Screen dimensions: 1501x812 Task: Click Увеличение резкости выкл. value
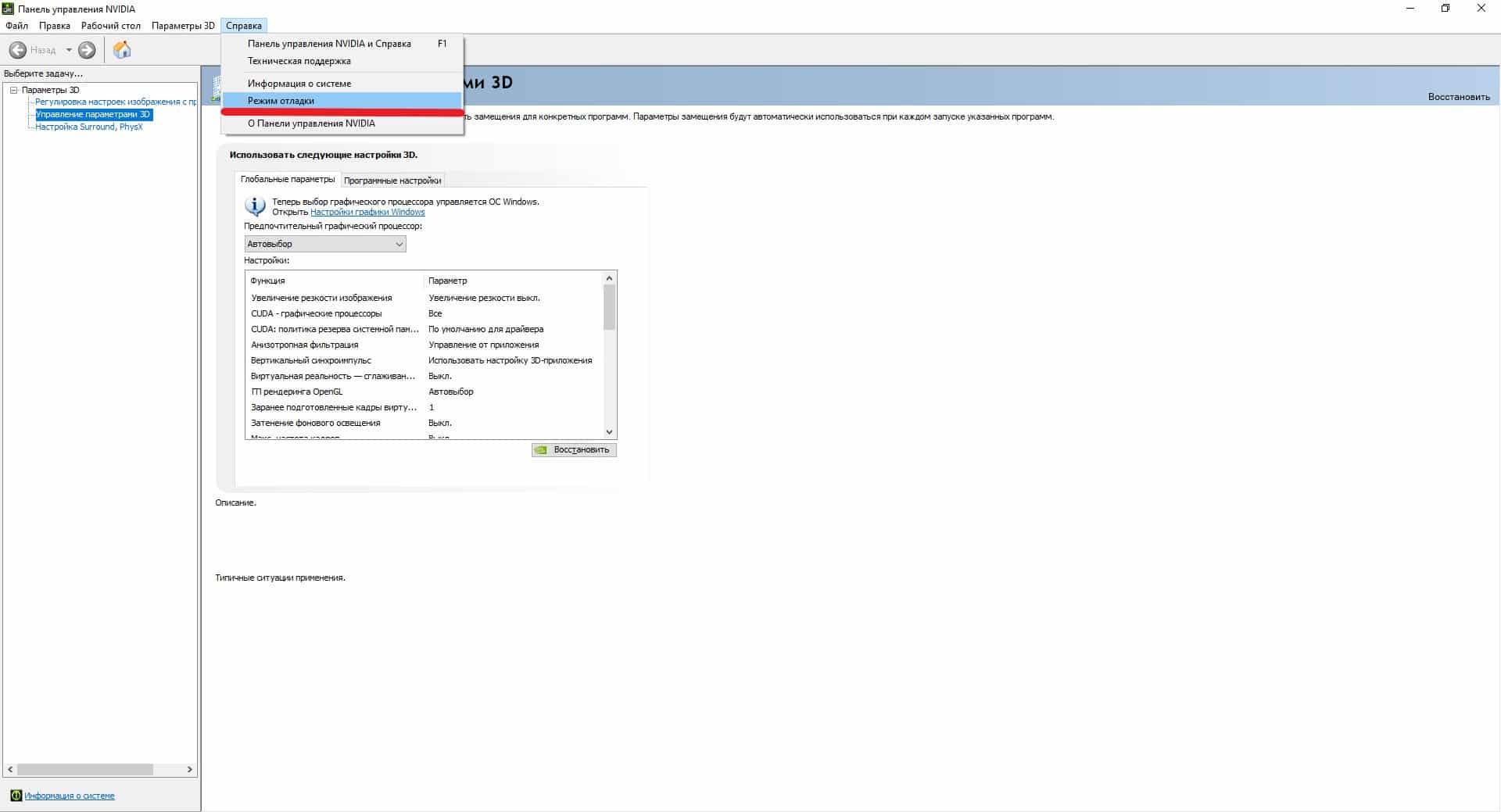pyautogui.click(x=485, y=298)
